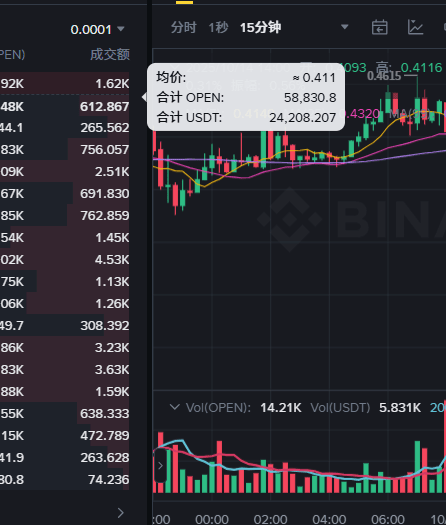The height and width of the screenshot is (525, 446).
Task: Click the expand arrow on chart's left edge
Action: 160,466
